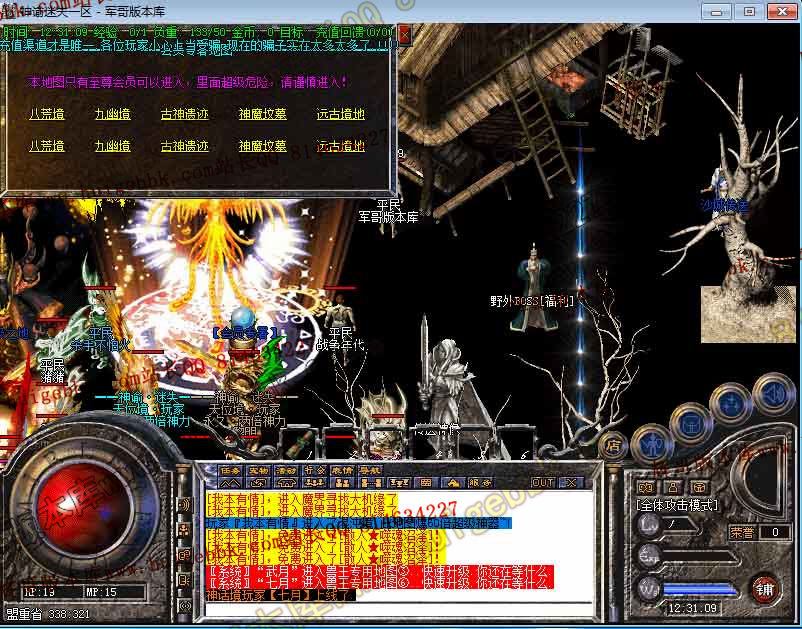Click the top-row 八荒境 link

click(x=47, y=114)
